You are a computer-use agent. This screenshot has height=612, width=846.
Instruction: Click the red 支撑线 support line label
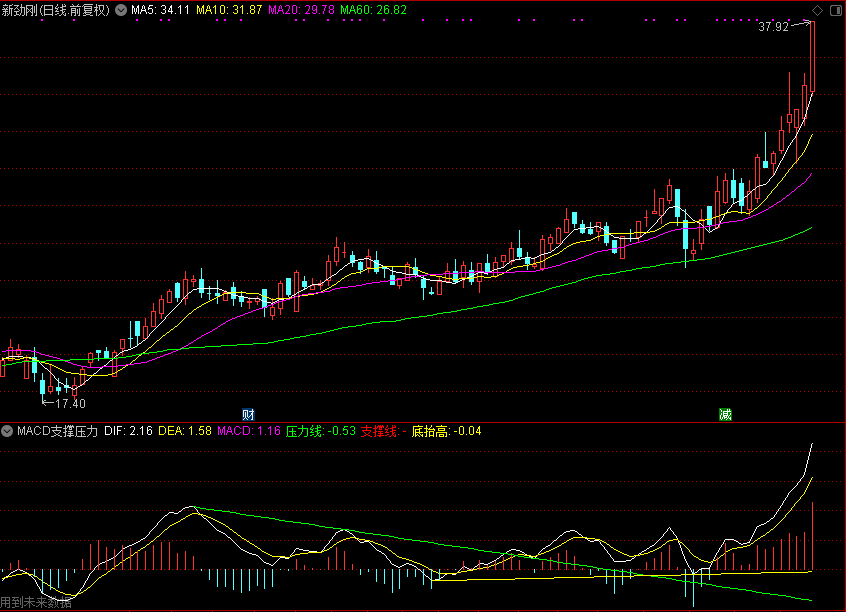[382, 432]
